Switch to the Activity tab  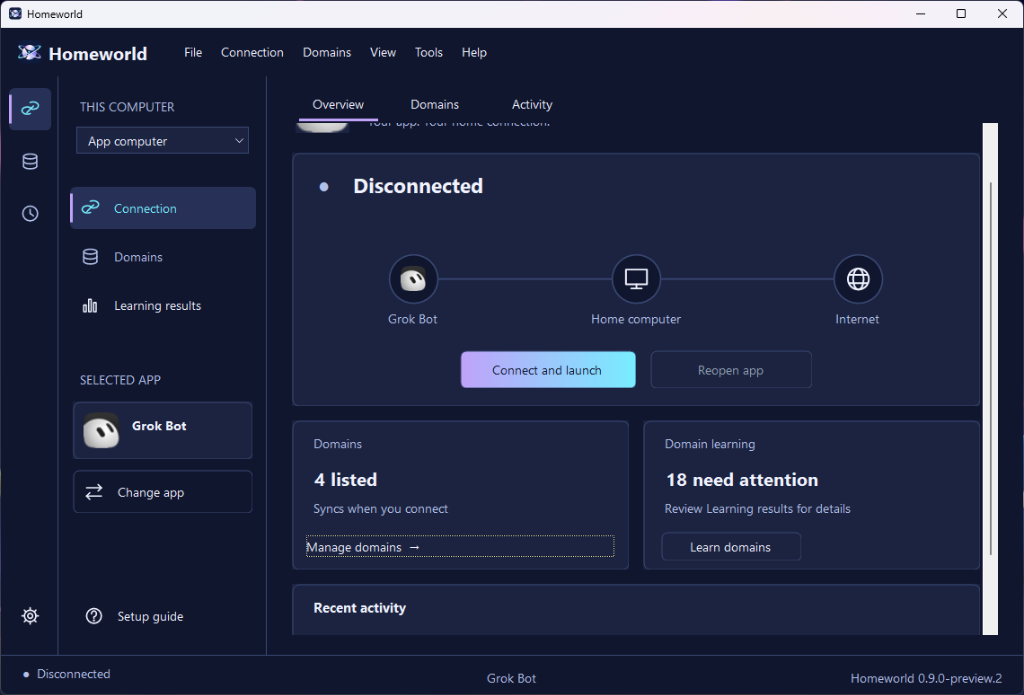click(532, 105)
